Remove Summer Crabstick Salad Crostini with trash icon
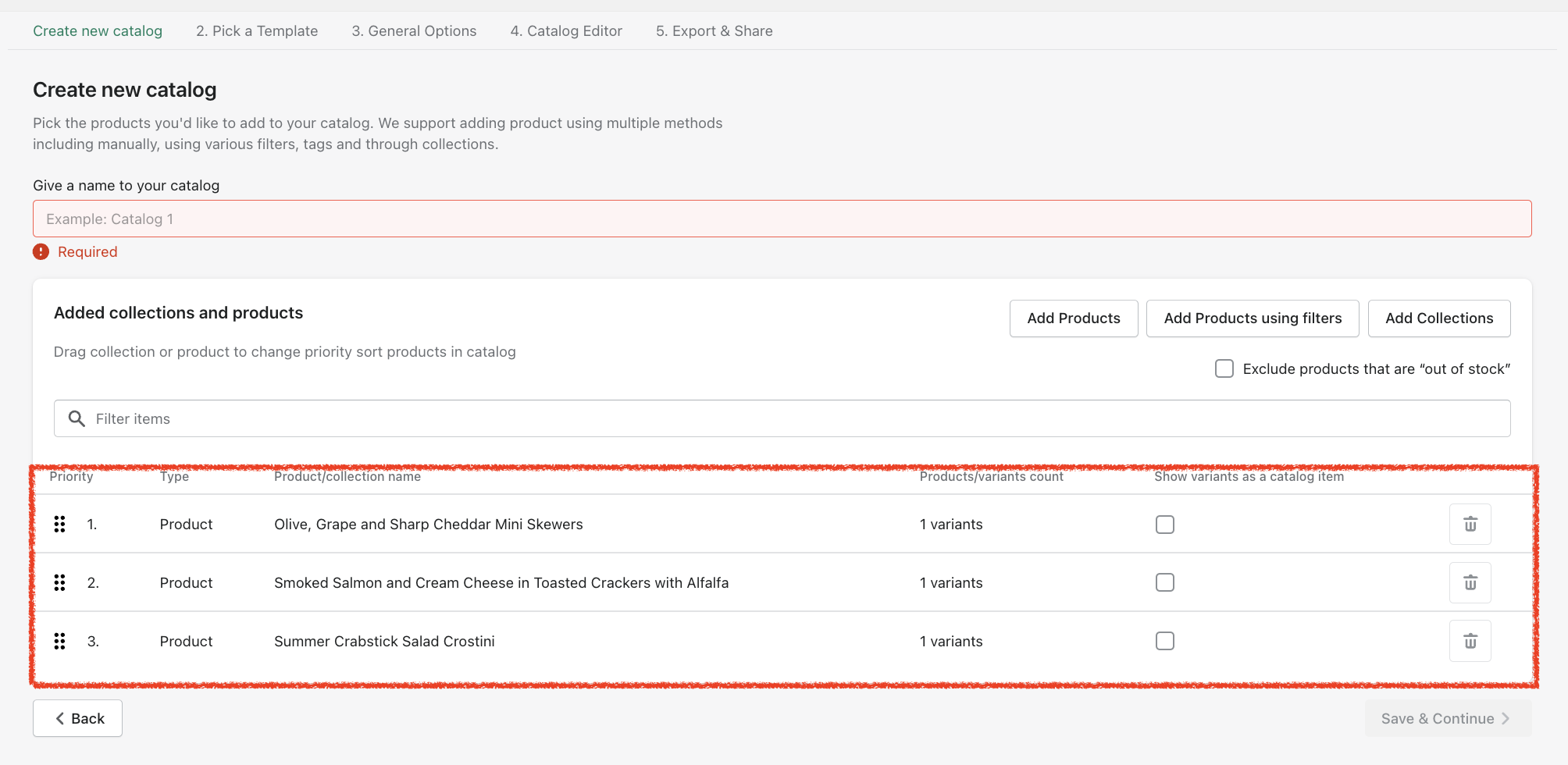1568x765 pixels. [1470, 641]
